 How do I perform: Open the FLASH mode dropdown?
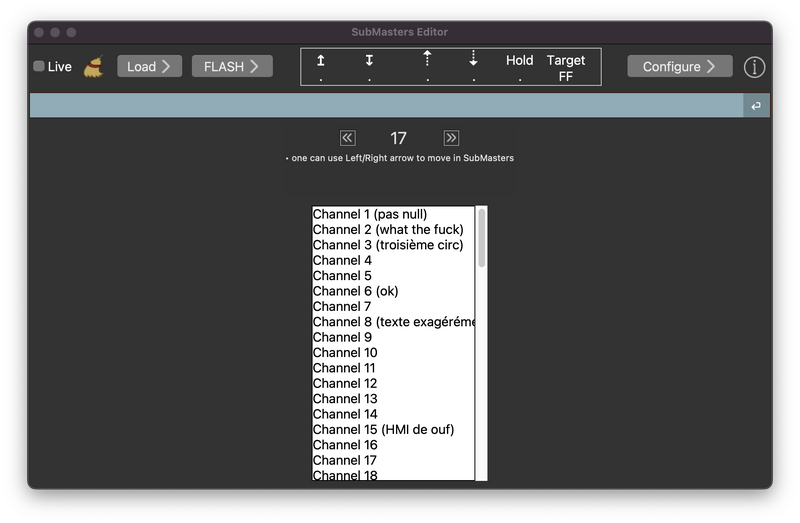[x=232, y=66]
